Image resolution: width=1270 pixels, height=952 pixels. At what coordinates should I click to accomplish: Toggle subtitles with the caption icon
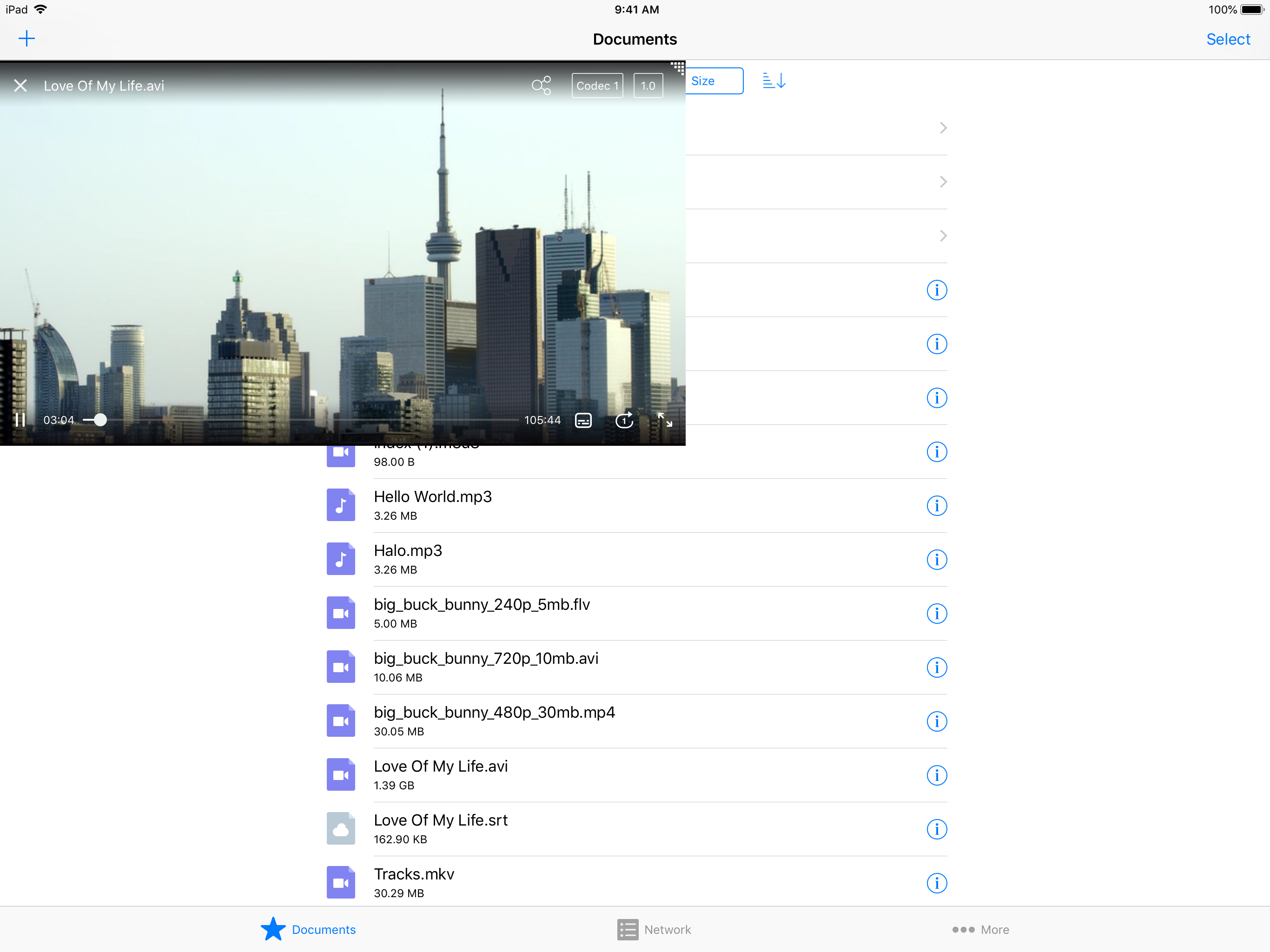[583, 420]
